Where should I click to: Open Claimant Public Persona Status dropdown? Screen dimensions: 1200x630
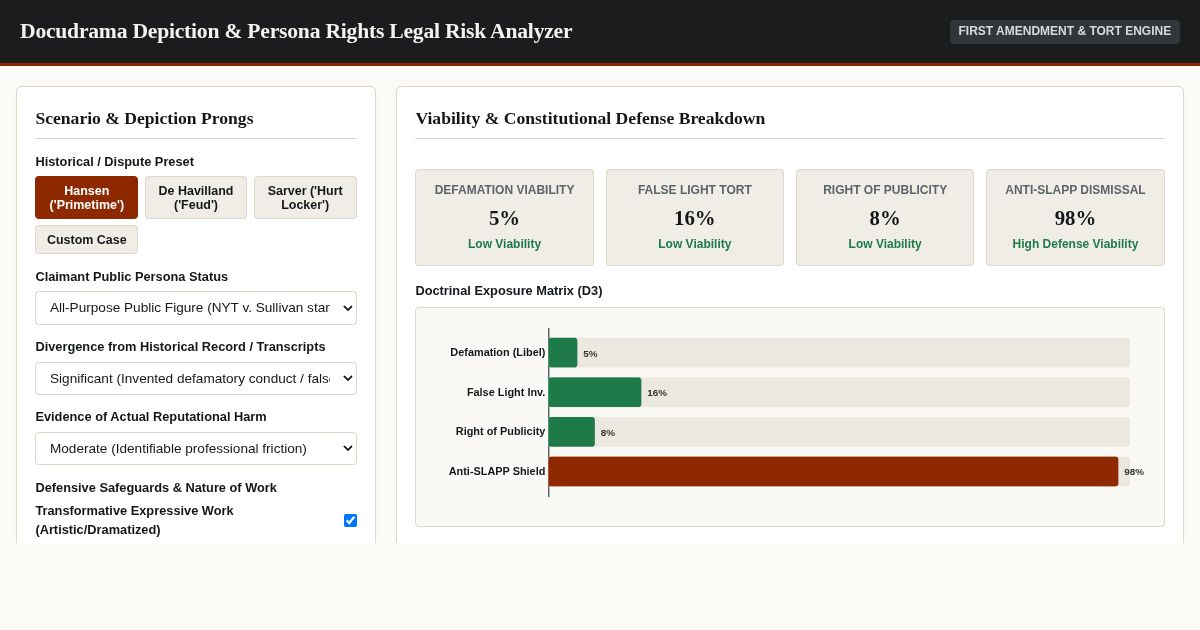[196, 308]
